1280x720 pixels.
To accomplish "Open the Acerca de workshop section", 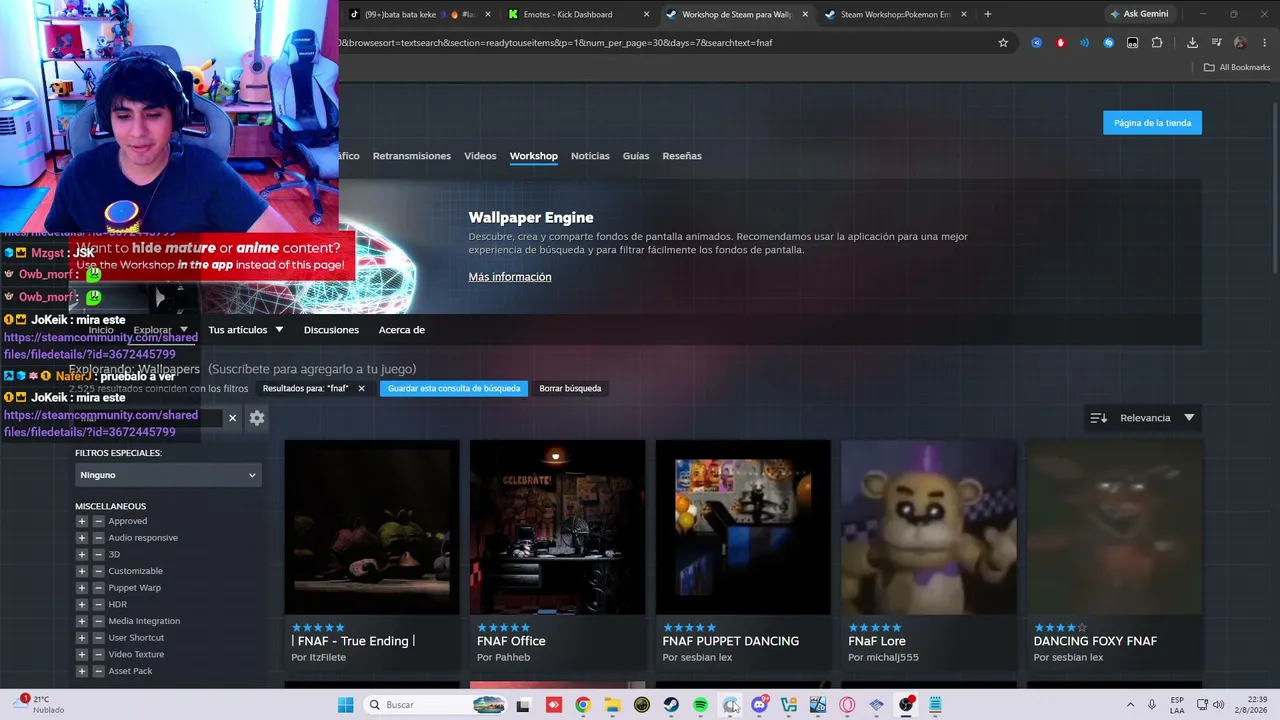I will (402, 330).
